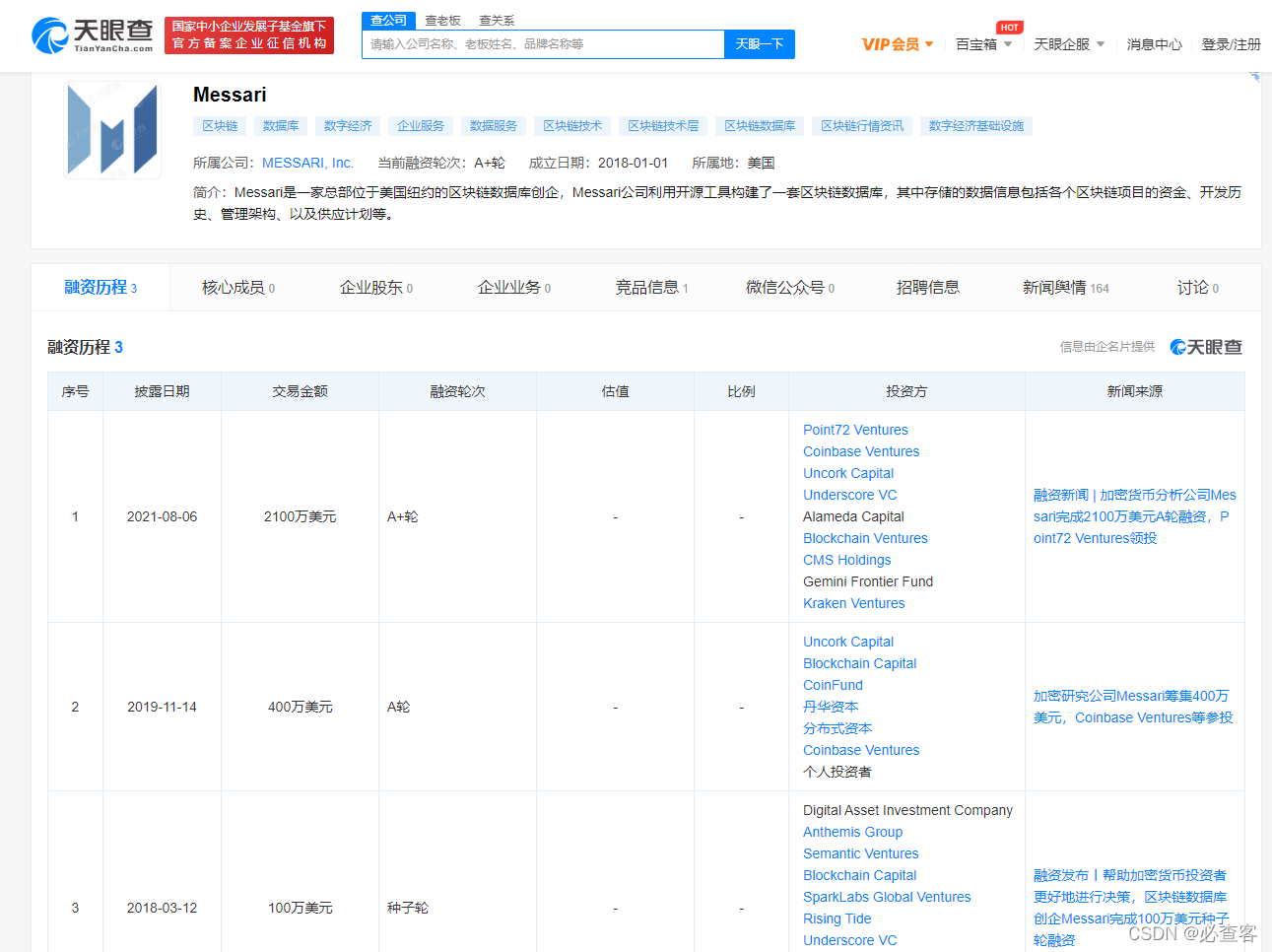Open Coinbase Ventures in the A+轮 row
The image size is (1272, 952).
(861, 451)
